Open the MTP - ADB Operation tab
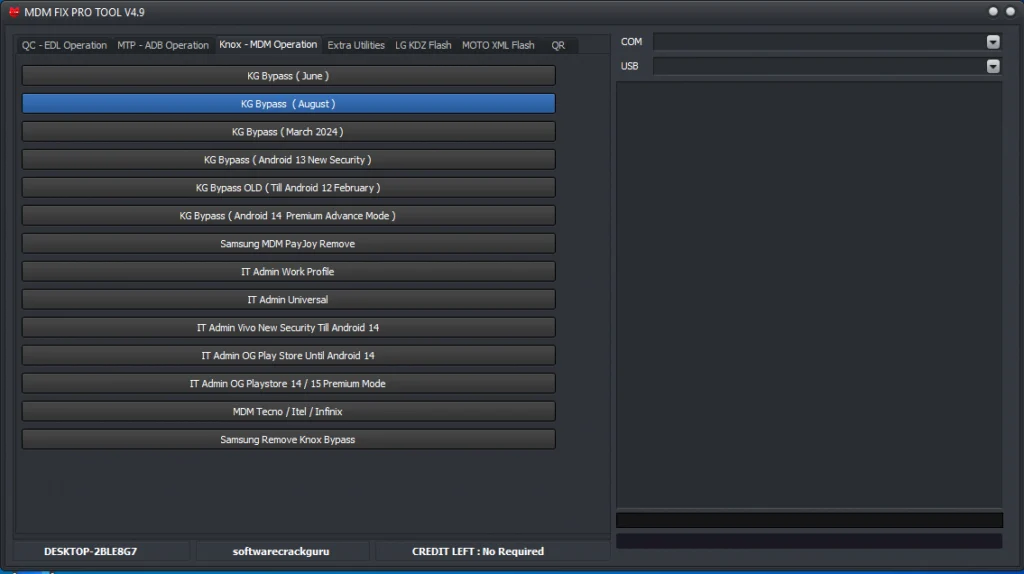 pos(163,45)
